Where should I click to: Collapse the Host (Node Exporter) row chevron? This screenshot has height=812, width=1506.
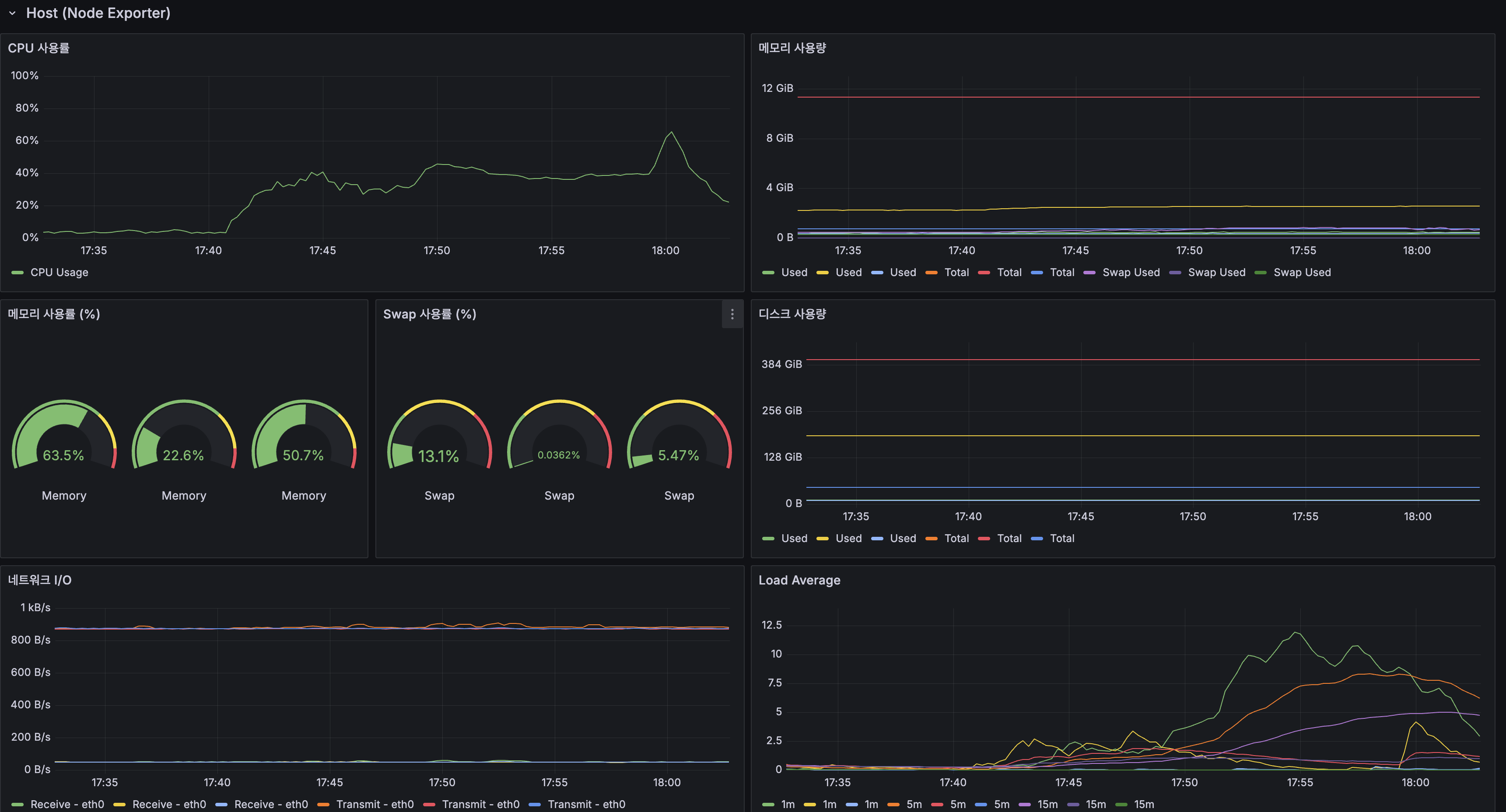click(x=12, y=13)
